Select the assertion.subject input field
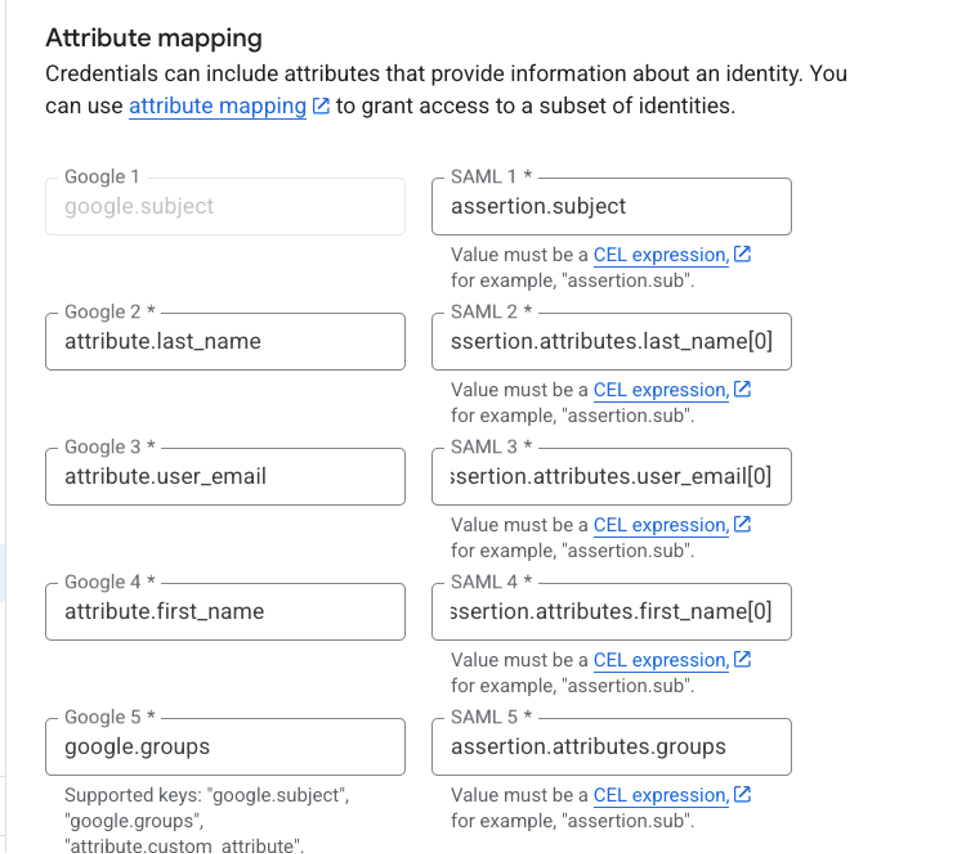The width and height of the screenshot is (977, 854). click(610, 206)
